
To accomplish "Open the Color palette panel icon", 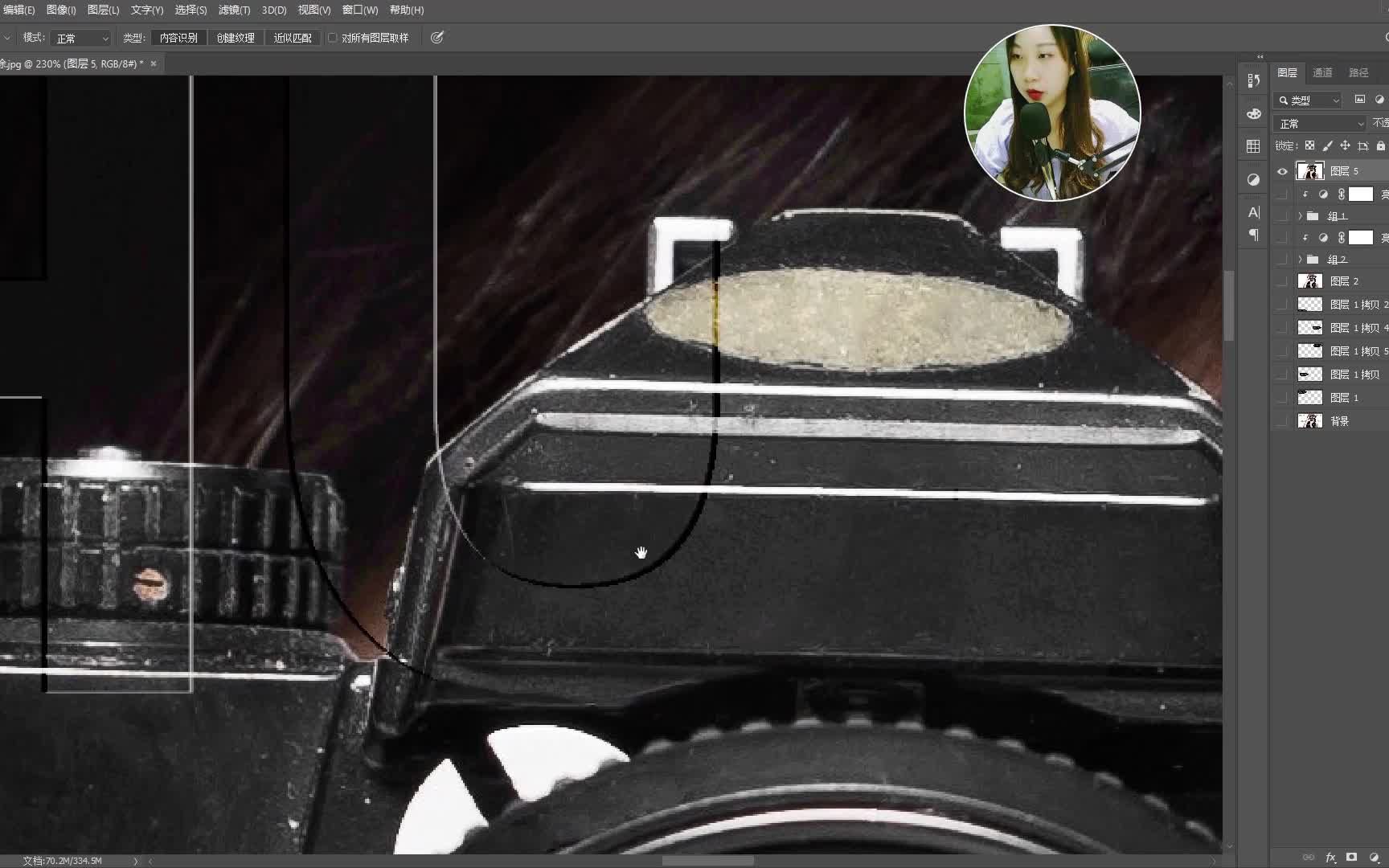I will [x=1253, y=113].
